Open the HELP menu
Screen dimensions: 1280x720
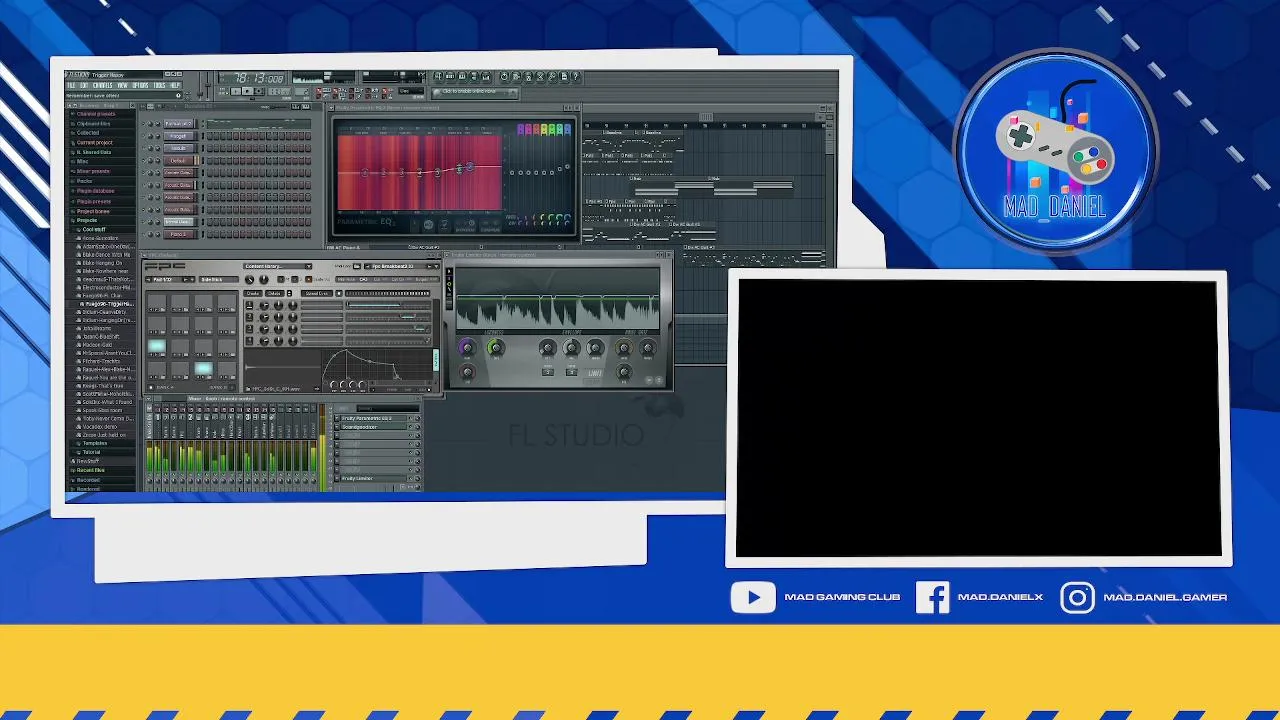pos(175,85)
